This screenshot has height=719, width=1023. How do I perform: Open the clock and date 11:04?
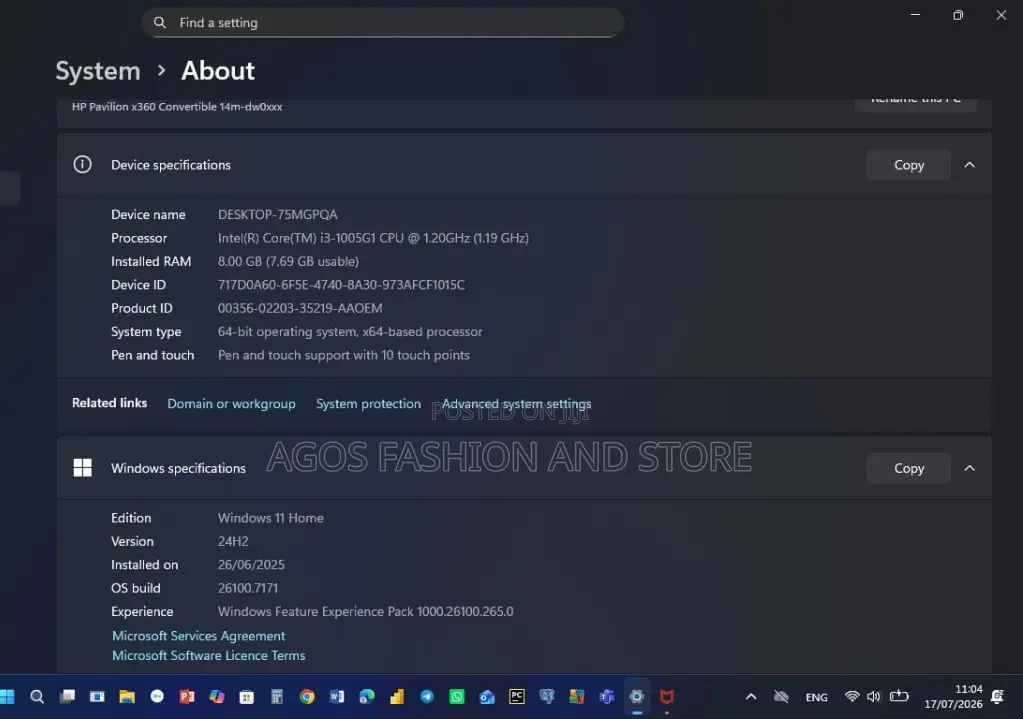[x=953, y=697]
